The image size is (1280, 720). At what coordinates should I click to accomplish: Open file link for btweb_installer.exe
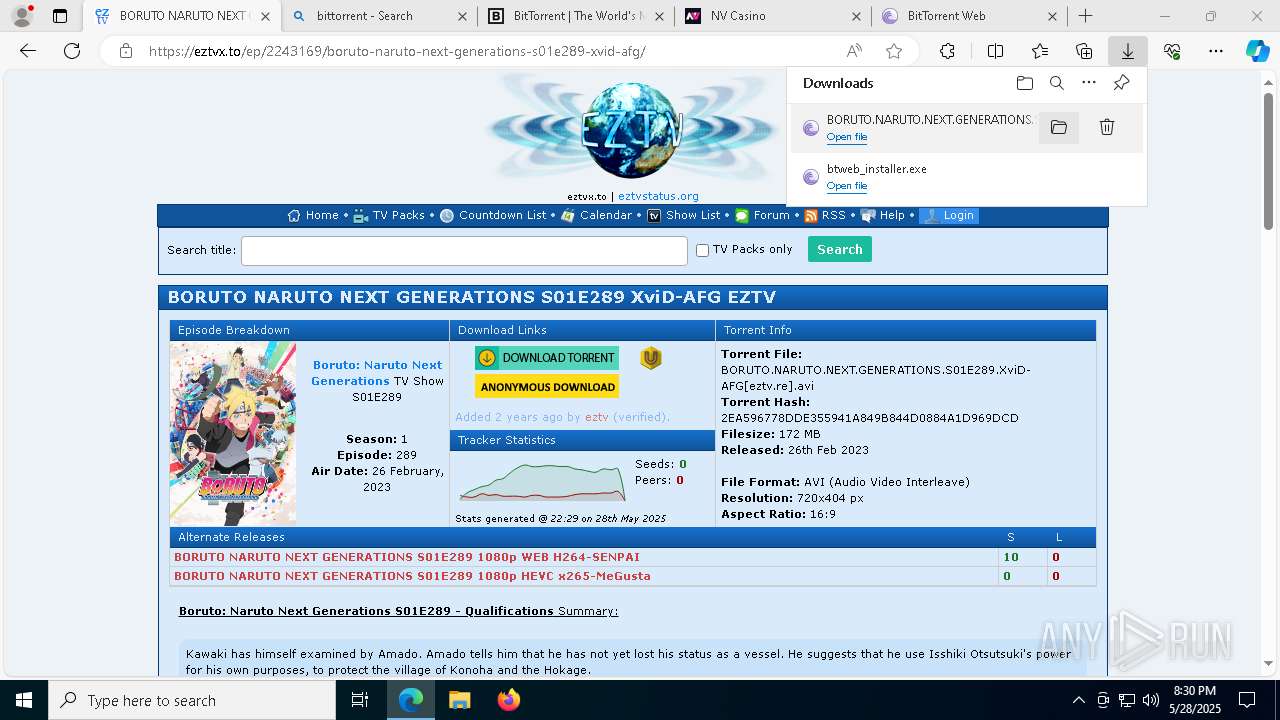click(x=847, y=186)
